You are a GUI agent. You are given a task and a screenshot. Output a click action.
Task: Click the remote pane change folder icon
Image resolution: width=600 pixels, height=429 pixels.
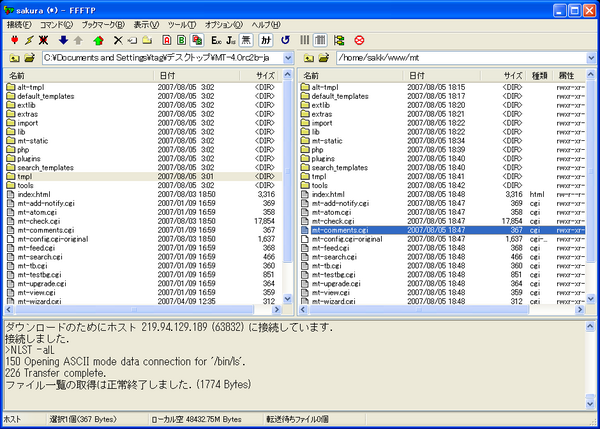click(x=324, y=58)
